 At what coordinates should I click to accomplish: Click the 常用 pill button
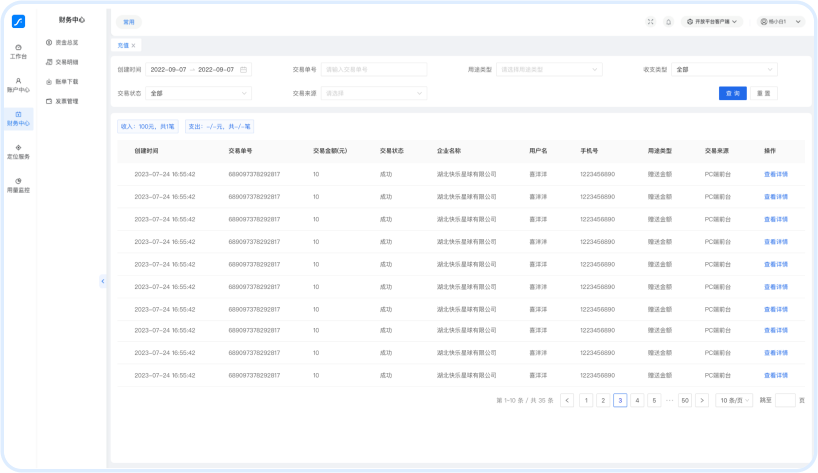pos(129,22)
